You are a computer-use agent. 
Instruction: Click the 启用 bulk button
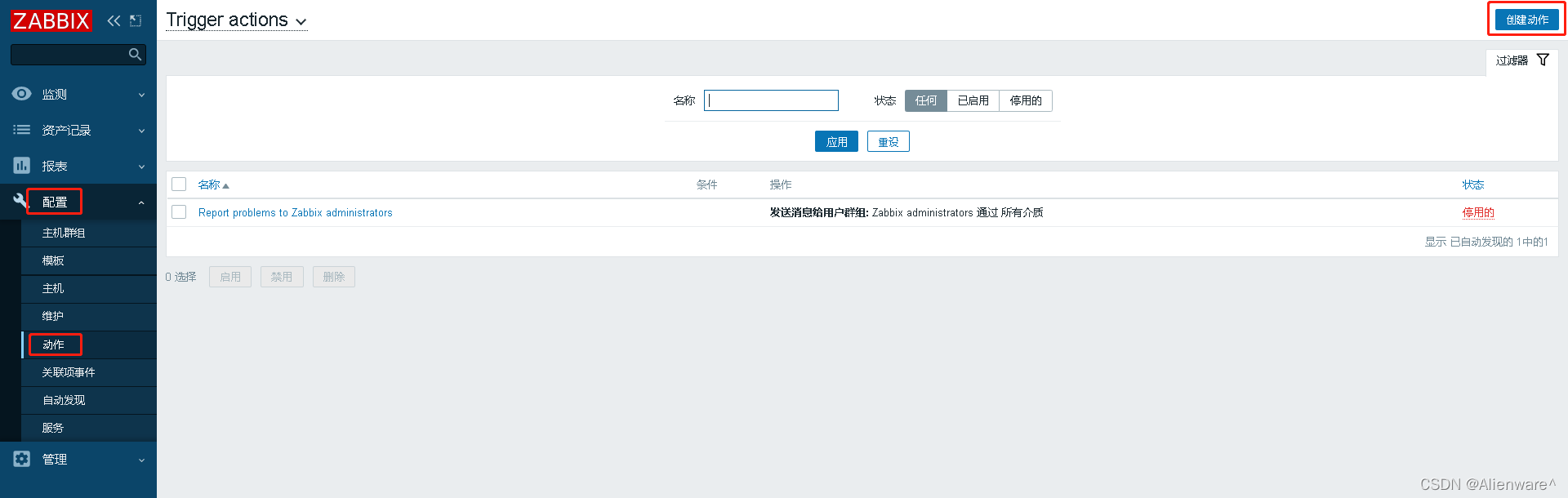tap(230, 277)
